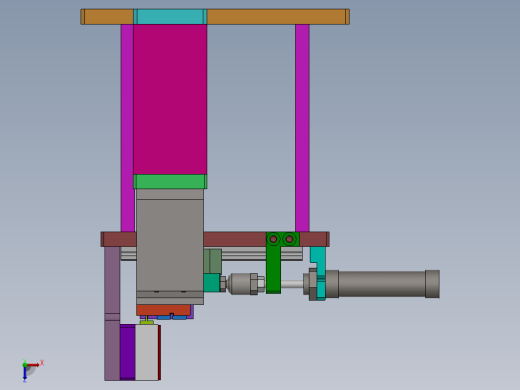Select the right bolt on the green bracket
This screenshot has width=520, height=390.
tap(289, 239)
